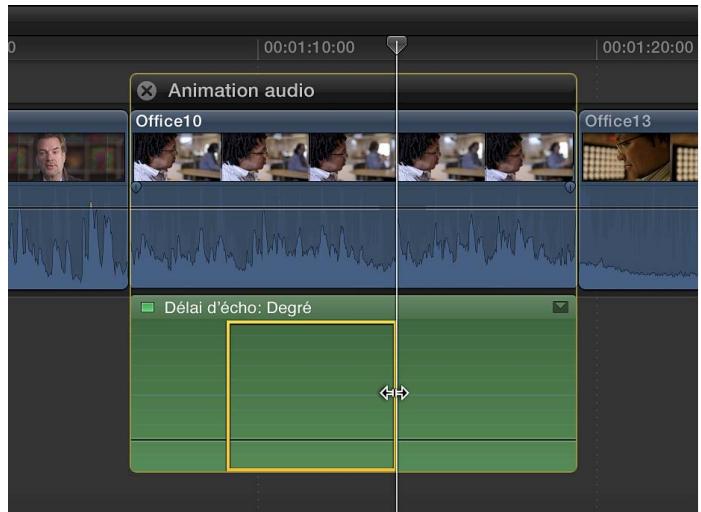Click the Animation audio title
Screen dimensions: 701x512
241,91
